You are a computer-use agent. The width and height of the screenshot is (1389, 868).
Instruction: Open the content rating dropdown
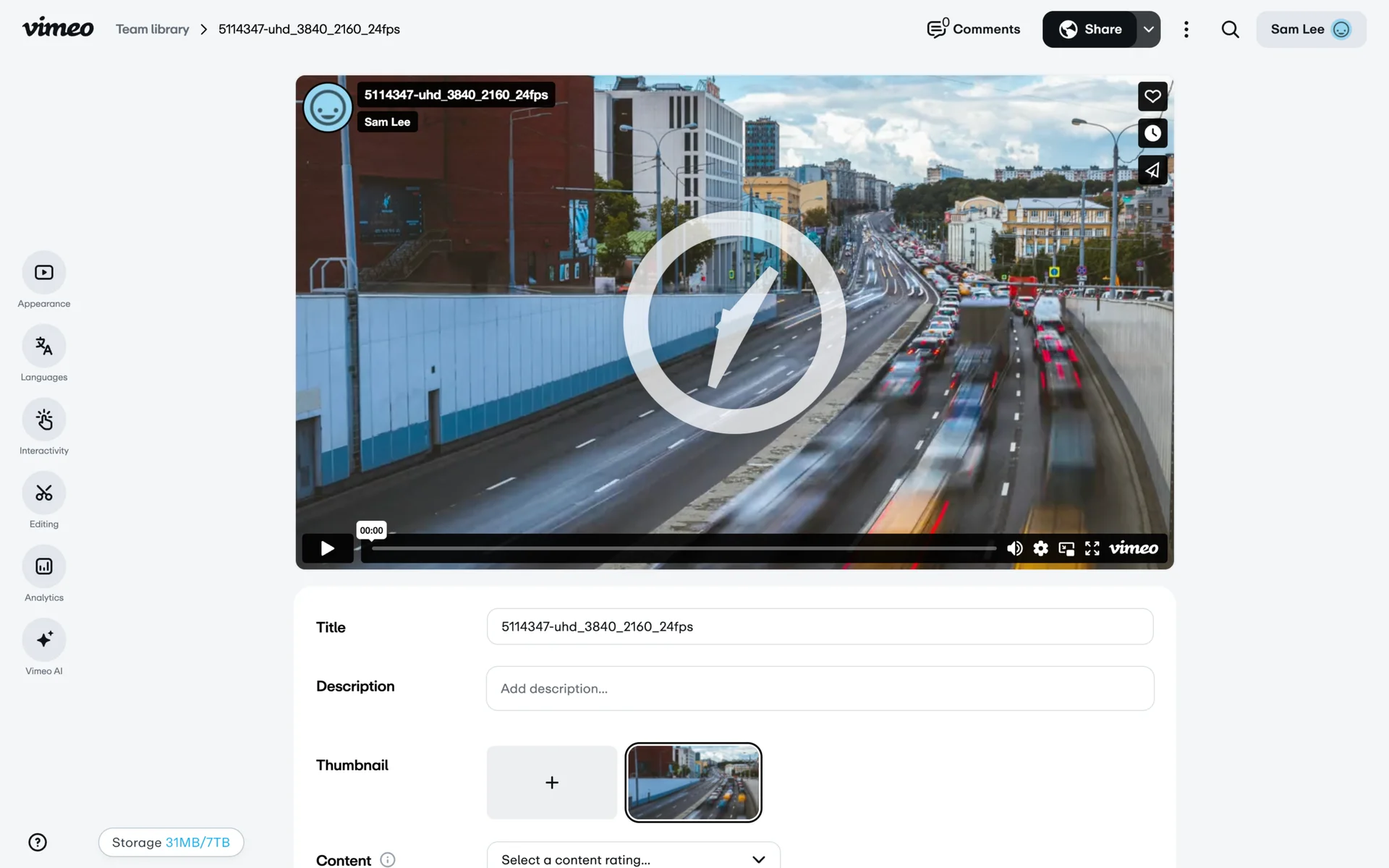pos(633,859)
